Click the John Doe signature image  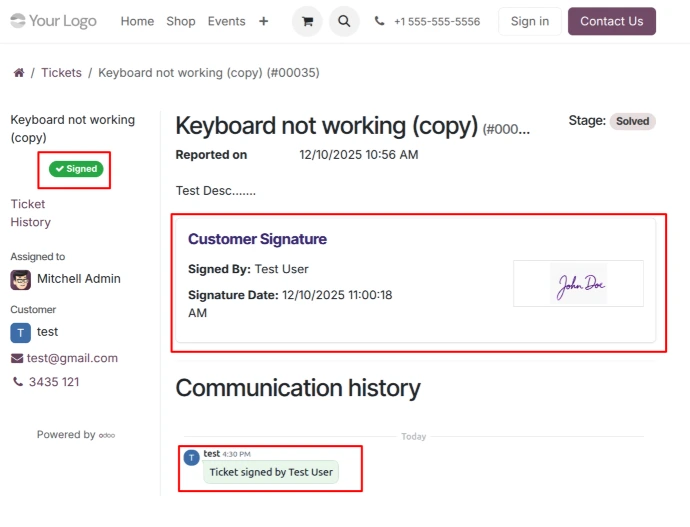point(580,285)
